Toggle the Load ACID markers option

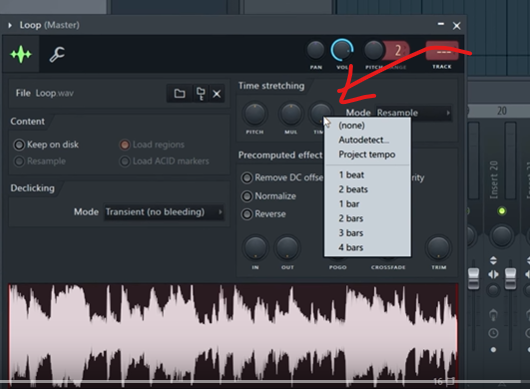124,161
